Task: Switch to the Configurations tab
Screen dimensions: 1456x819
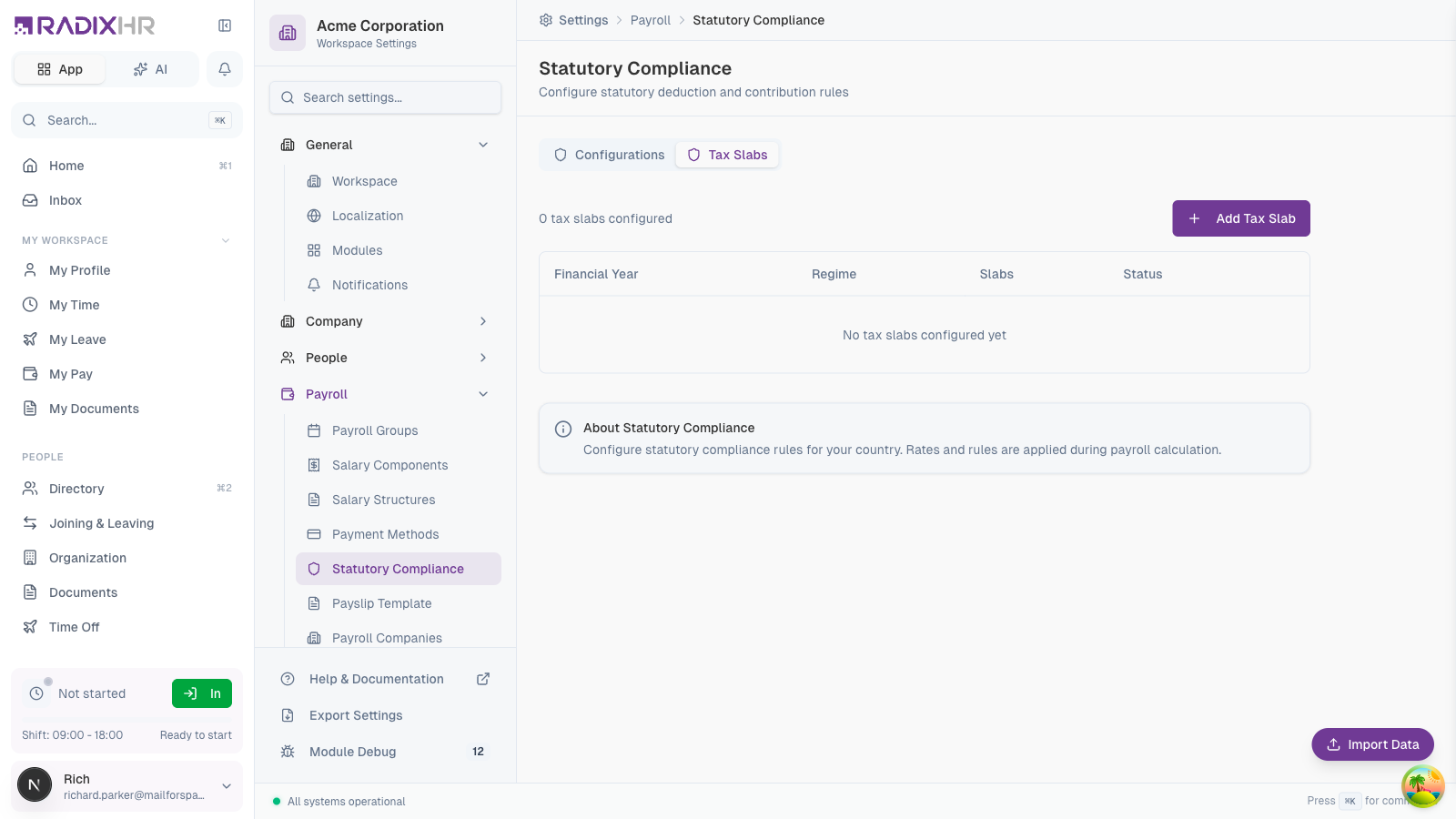Action: [x=609, y=155]
